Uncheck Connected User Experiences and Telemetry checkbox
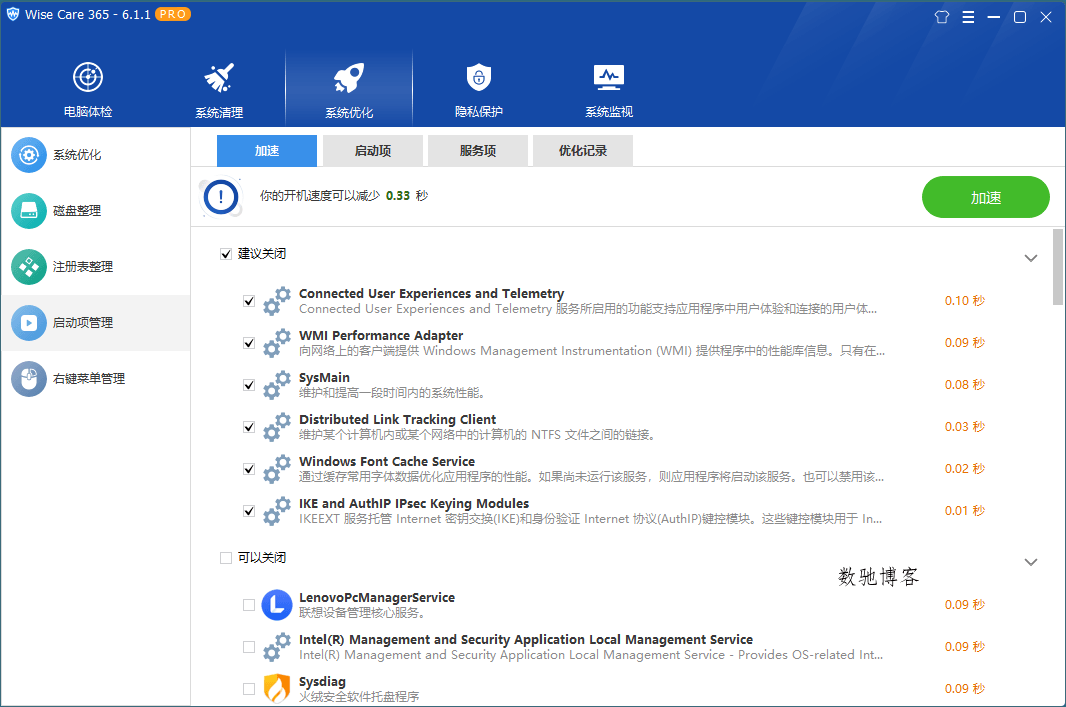The height and width of the screenshot is (707, 1066). [249, 301]
